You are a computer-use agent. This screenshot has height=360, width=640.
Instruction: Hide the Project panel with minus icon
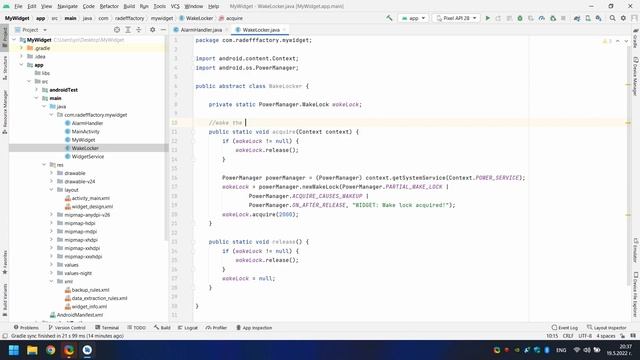(x=163, y=30)
